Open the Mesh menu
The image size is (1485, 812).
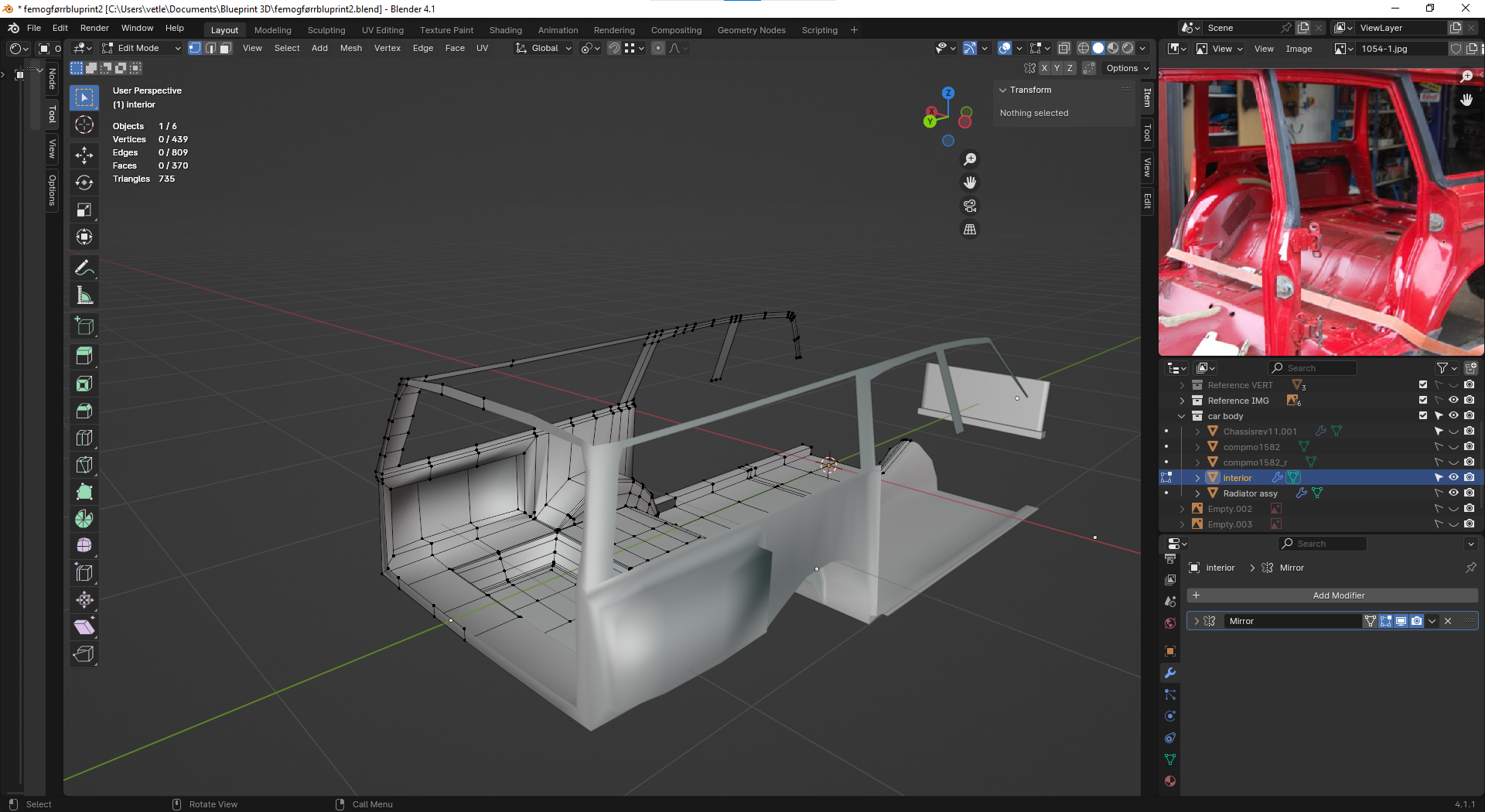click(x=350, y=48)
